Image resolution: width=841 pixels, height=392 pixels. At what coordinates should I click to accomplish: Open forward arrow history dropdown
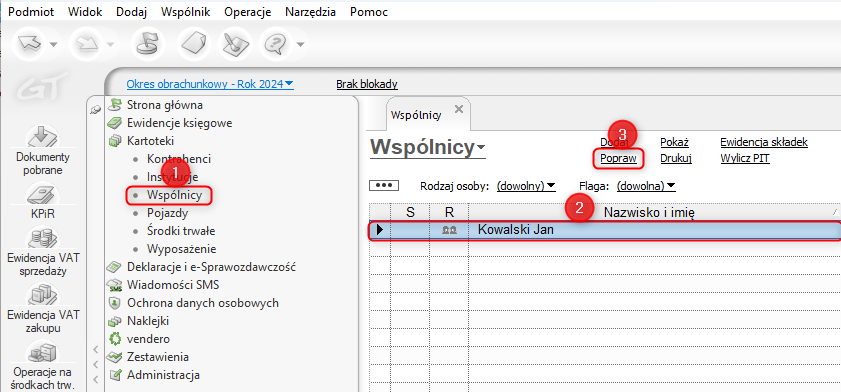coord(110,45)
